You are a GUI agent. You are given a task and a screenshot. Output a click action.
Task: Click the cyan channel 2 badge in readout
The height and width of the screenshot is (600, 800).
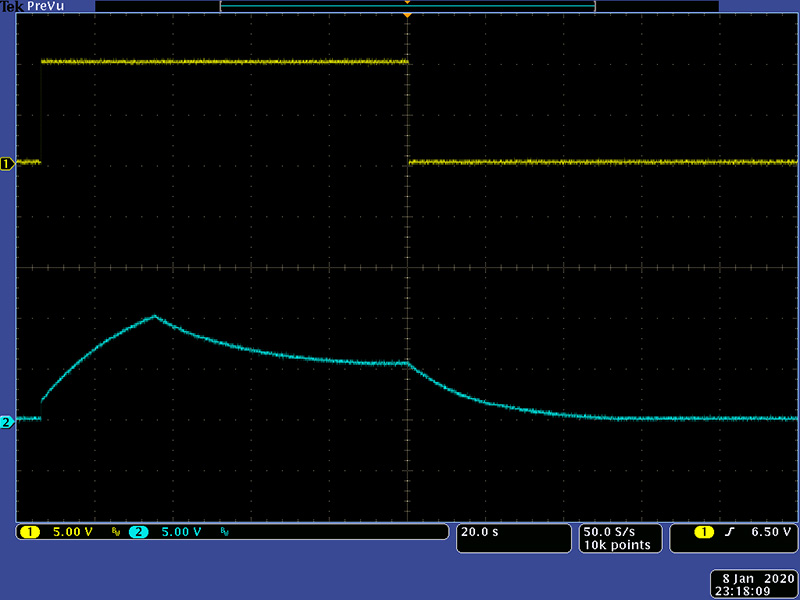139,532
